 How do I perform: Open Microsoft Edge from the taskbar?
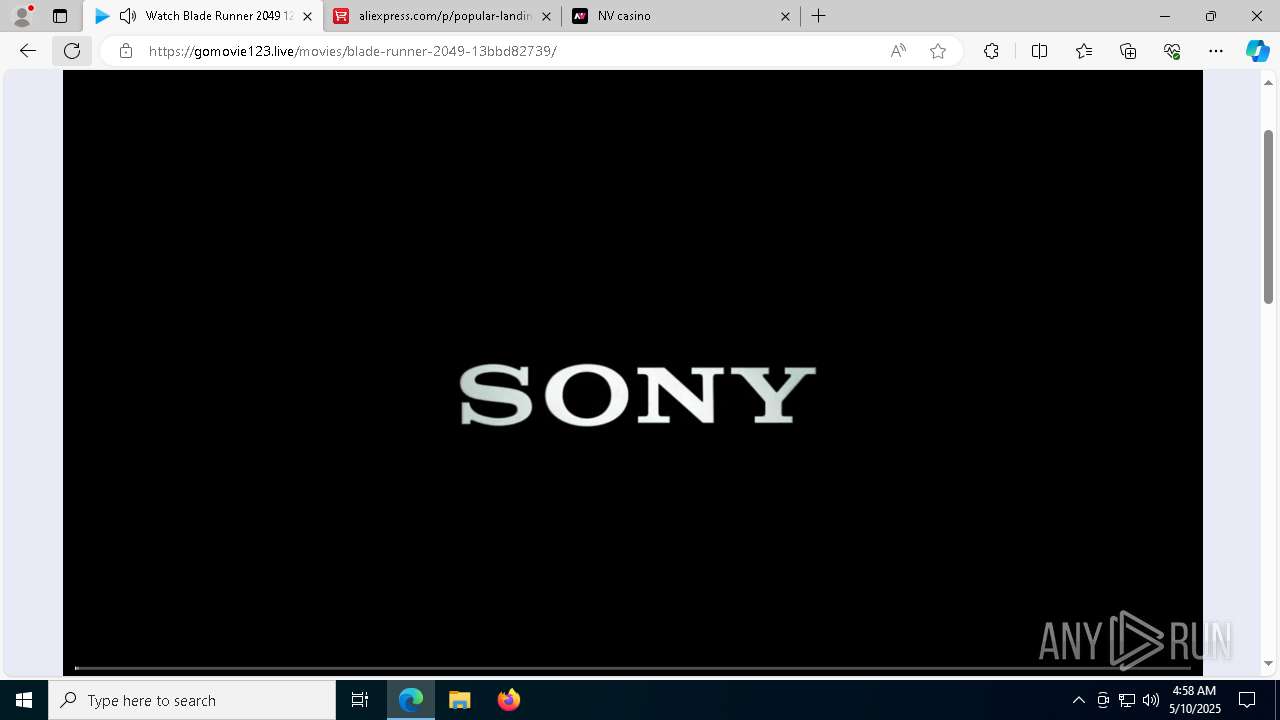(411, 700)
